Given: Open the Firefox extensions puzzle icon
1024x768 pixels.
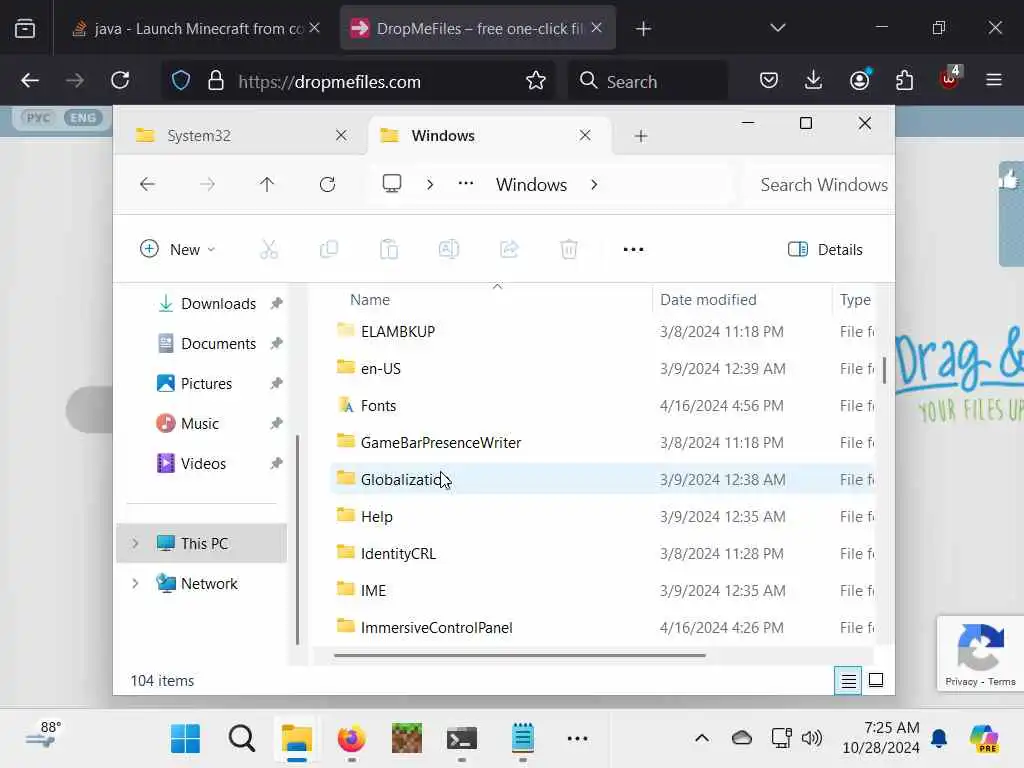Looking at the screenshot, I should (x=904, y=80).
